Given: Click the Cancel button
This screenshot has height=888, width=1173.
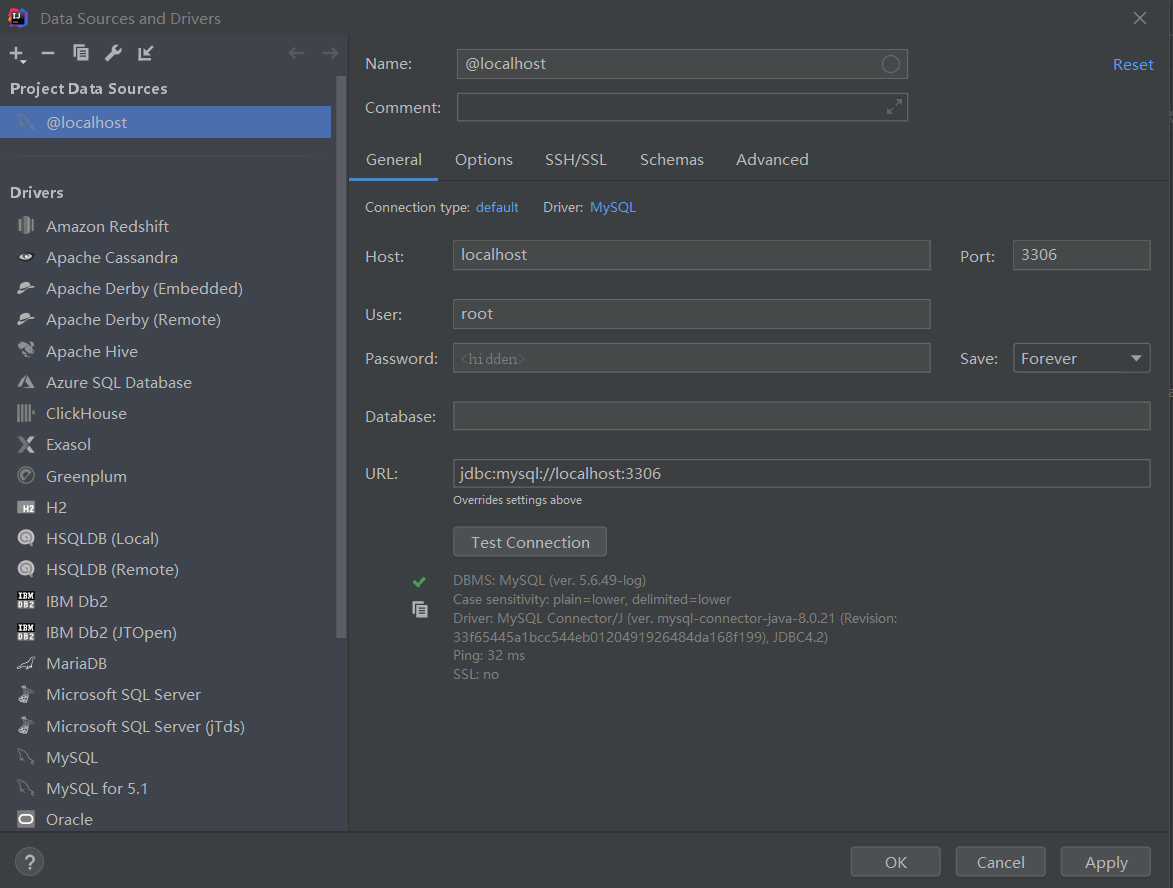Looking at the screenshot, I should pyautogui.click(x=1000, y=862).
